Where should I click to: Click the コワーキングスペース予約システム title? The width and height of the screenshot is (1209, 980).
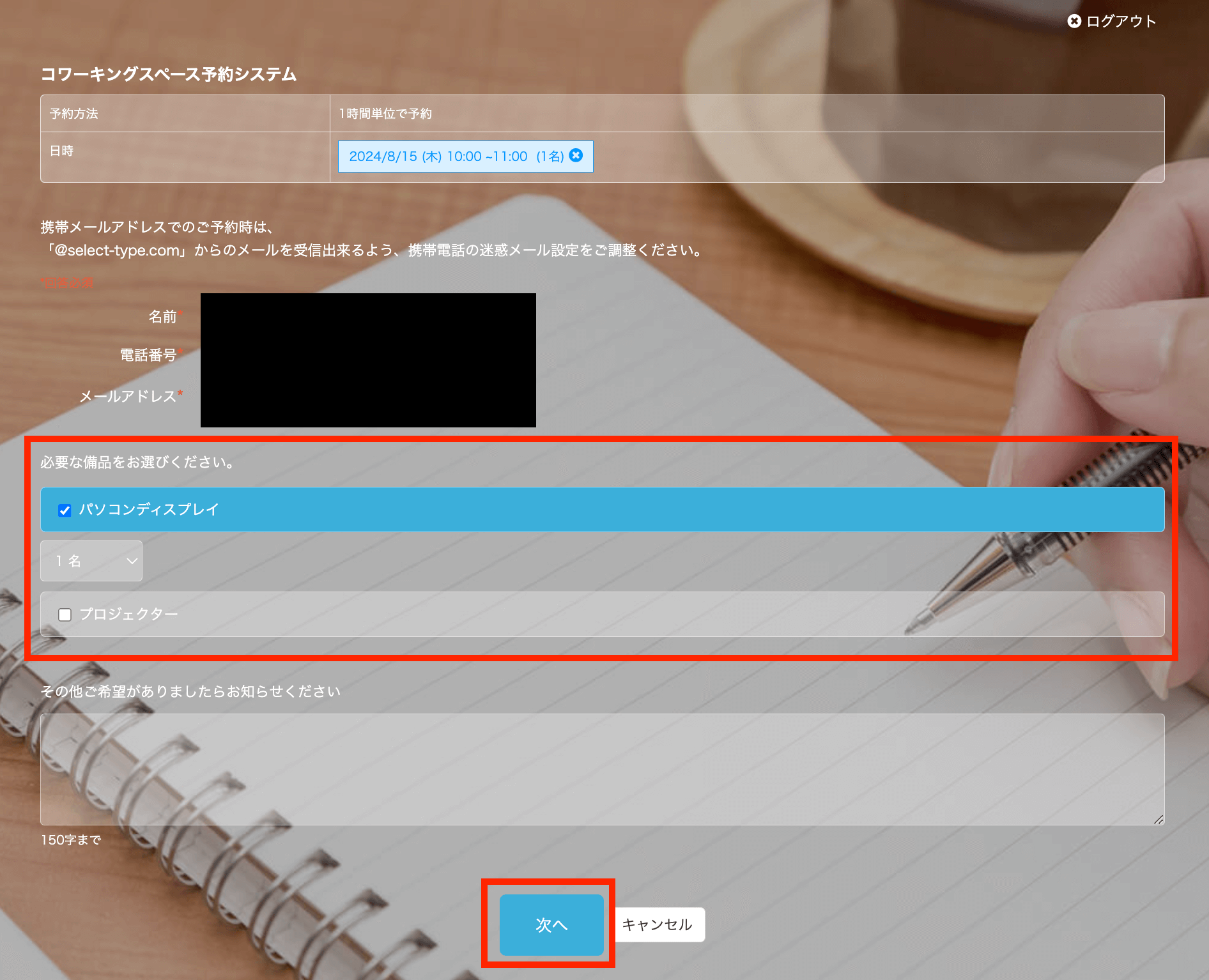(x=169, y=74)
